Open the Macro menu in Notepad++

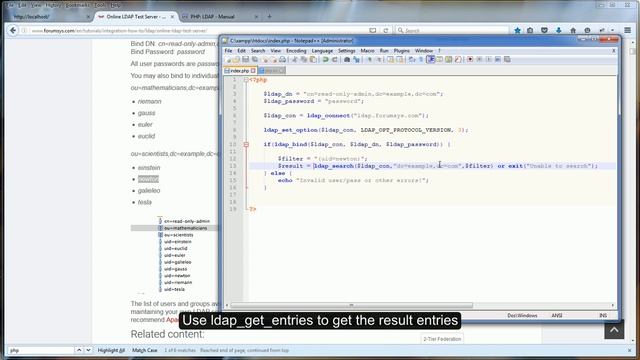(x=367, y=51)
